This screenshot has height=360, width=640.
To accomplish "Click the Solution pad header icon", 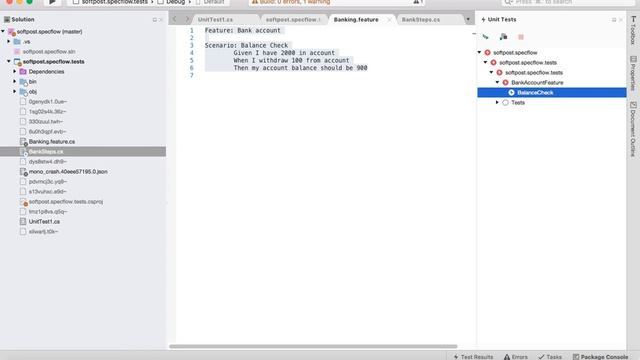I will tap(7, 19).
